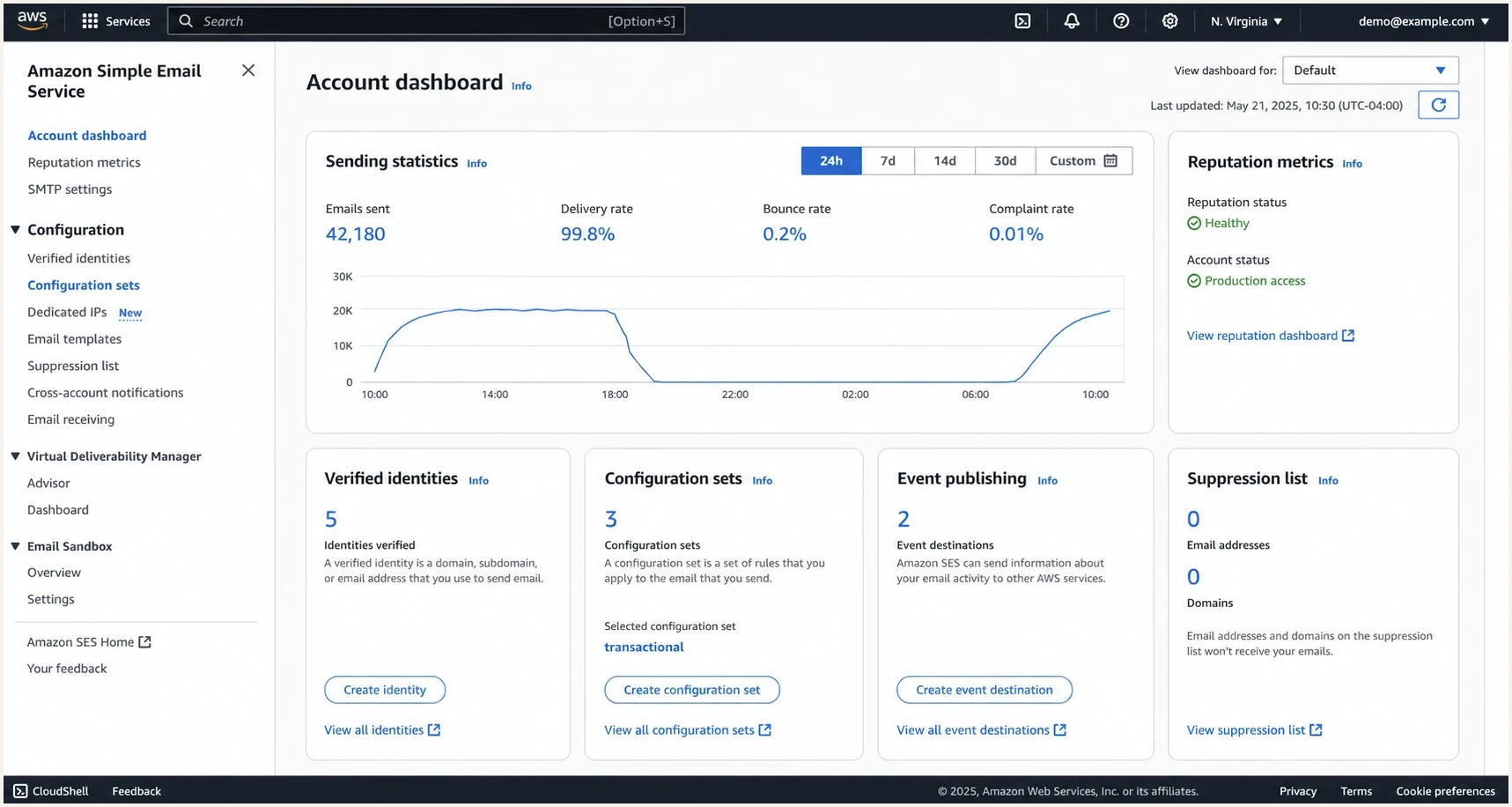Click the Create event destination button
Viewport: 1512px width, 807px height.
(985, 690)
